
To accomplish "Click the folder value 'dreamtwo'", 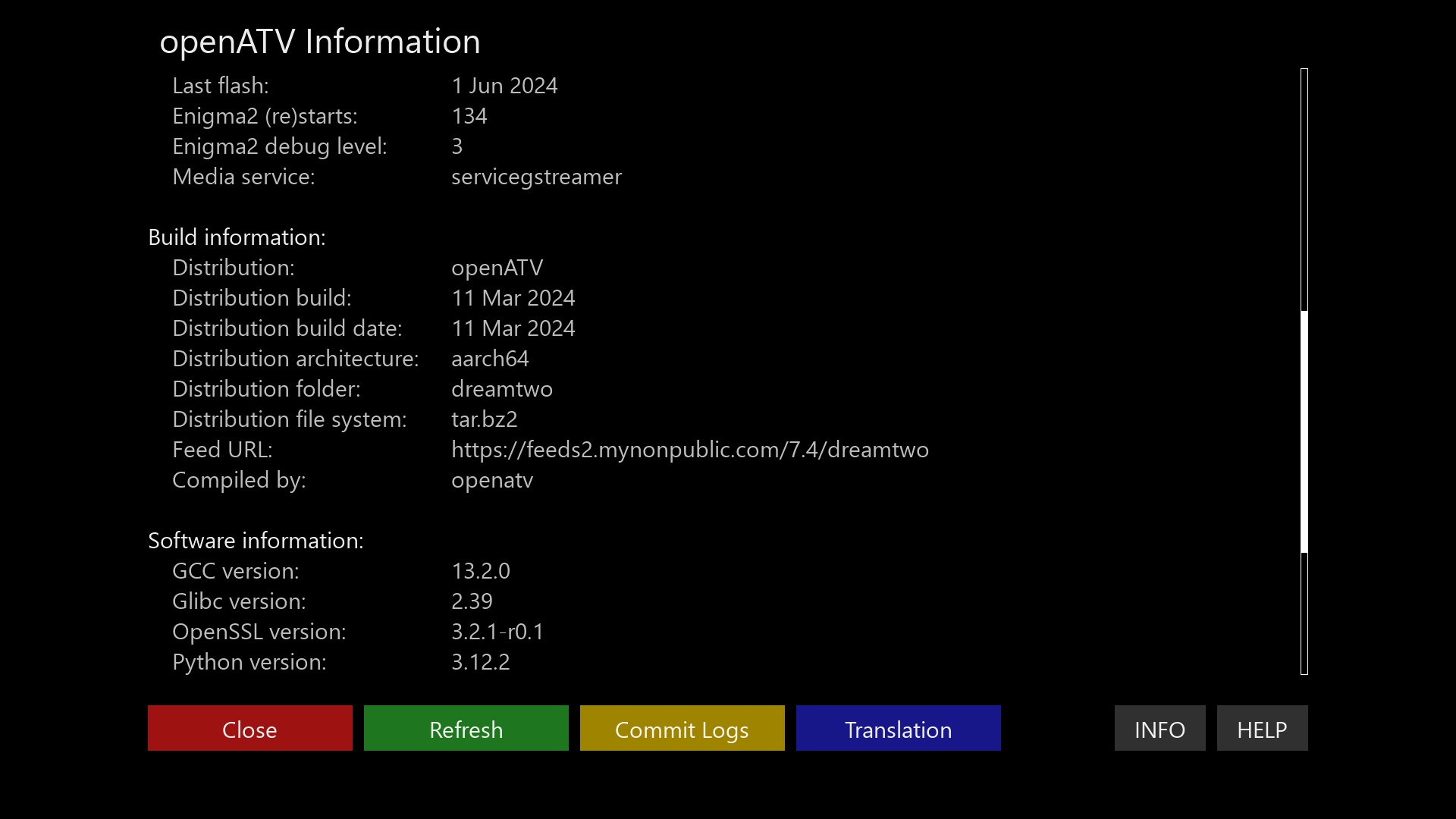I will (x=502, y=389).
